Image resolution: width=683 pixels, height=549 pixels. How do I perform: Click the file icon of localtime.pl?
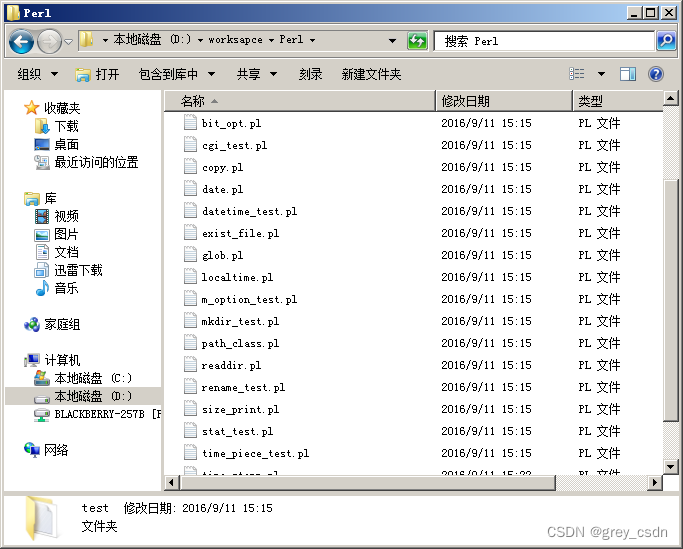[190, 276]
